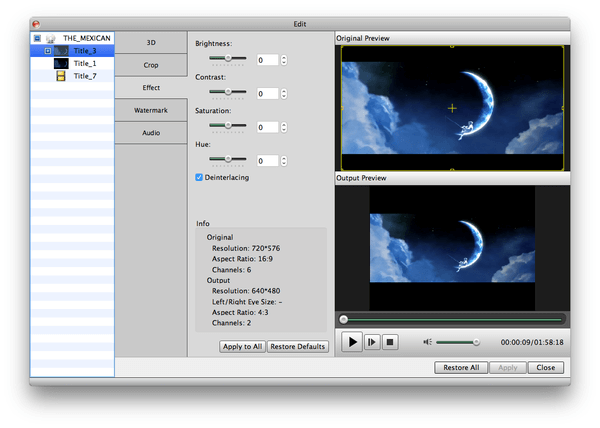Click the Brightness stepper arrows
The width and height of the screenshot is (600, 428).
pyautogui.click(x=284, y=60)
